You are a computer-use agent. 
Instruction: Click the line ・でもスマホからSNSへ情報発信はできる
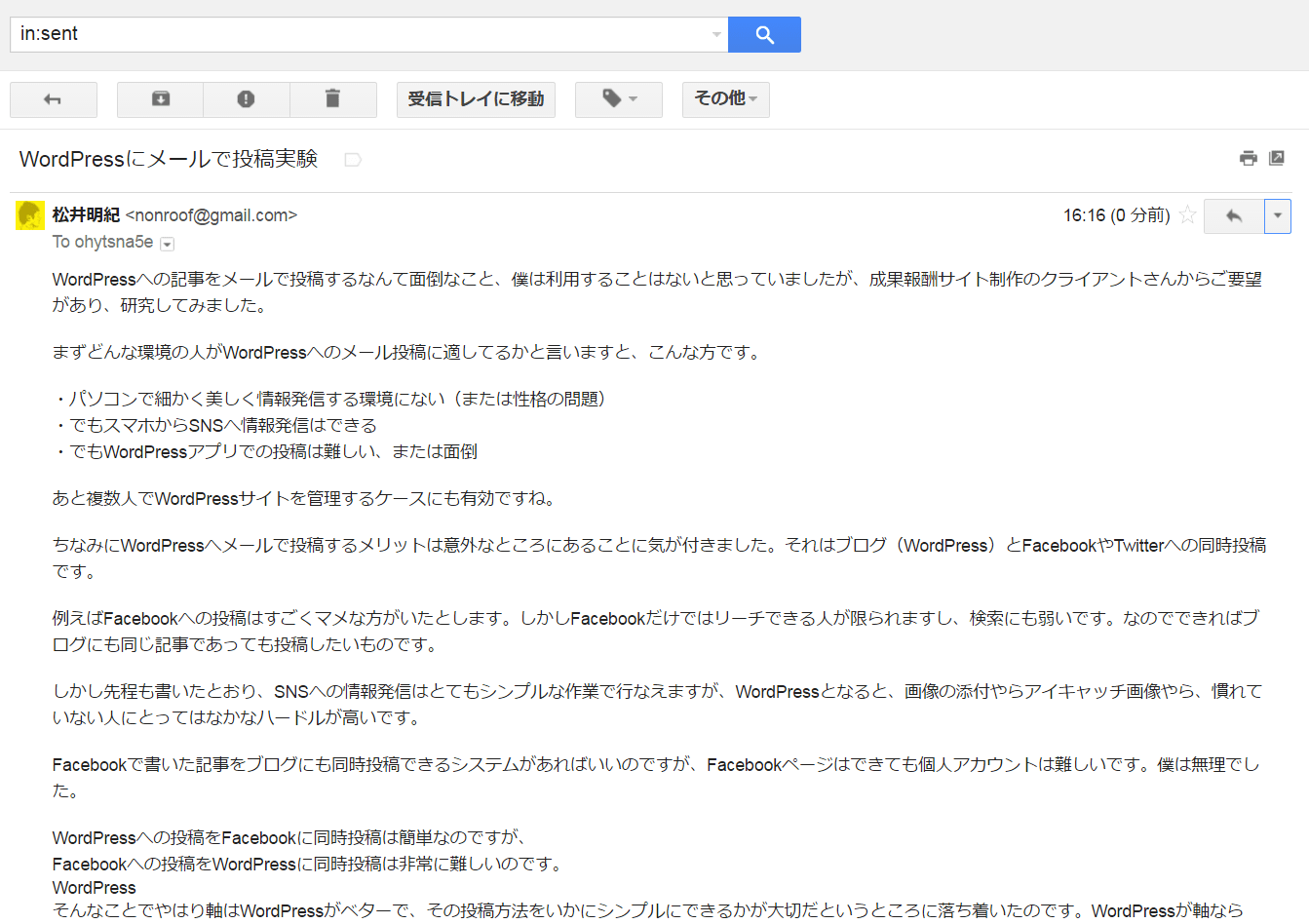pyautogui.click(x=214, y=425)
